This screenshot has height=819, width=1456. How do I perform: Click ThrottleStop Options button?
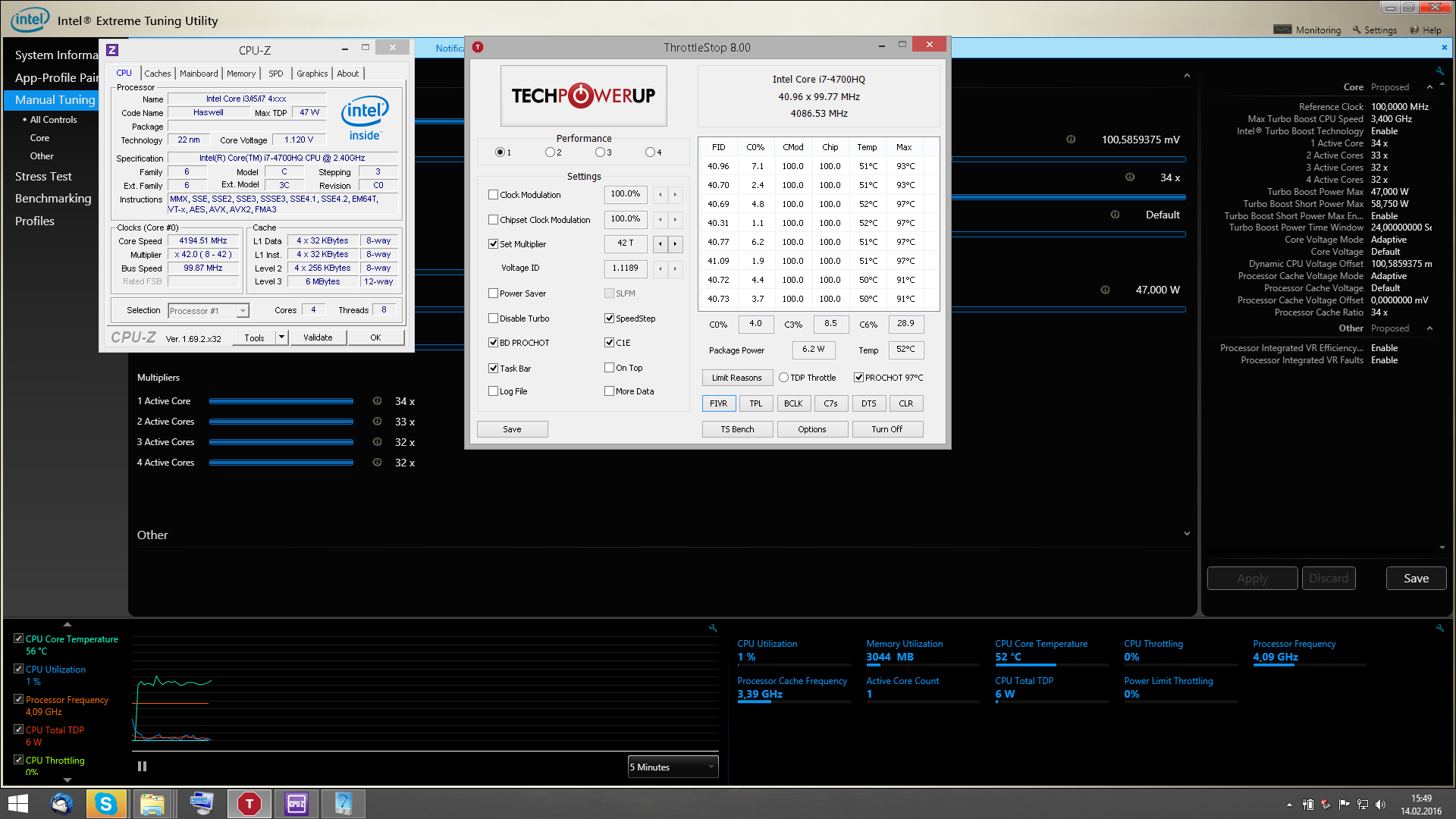(x=811, y=429)
